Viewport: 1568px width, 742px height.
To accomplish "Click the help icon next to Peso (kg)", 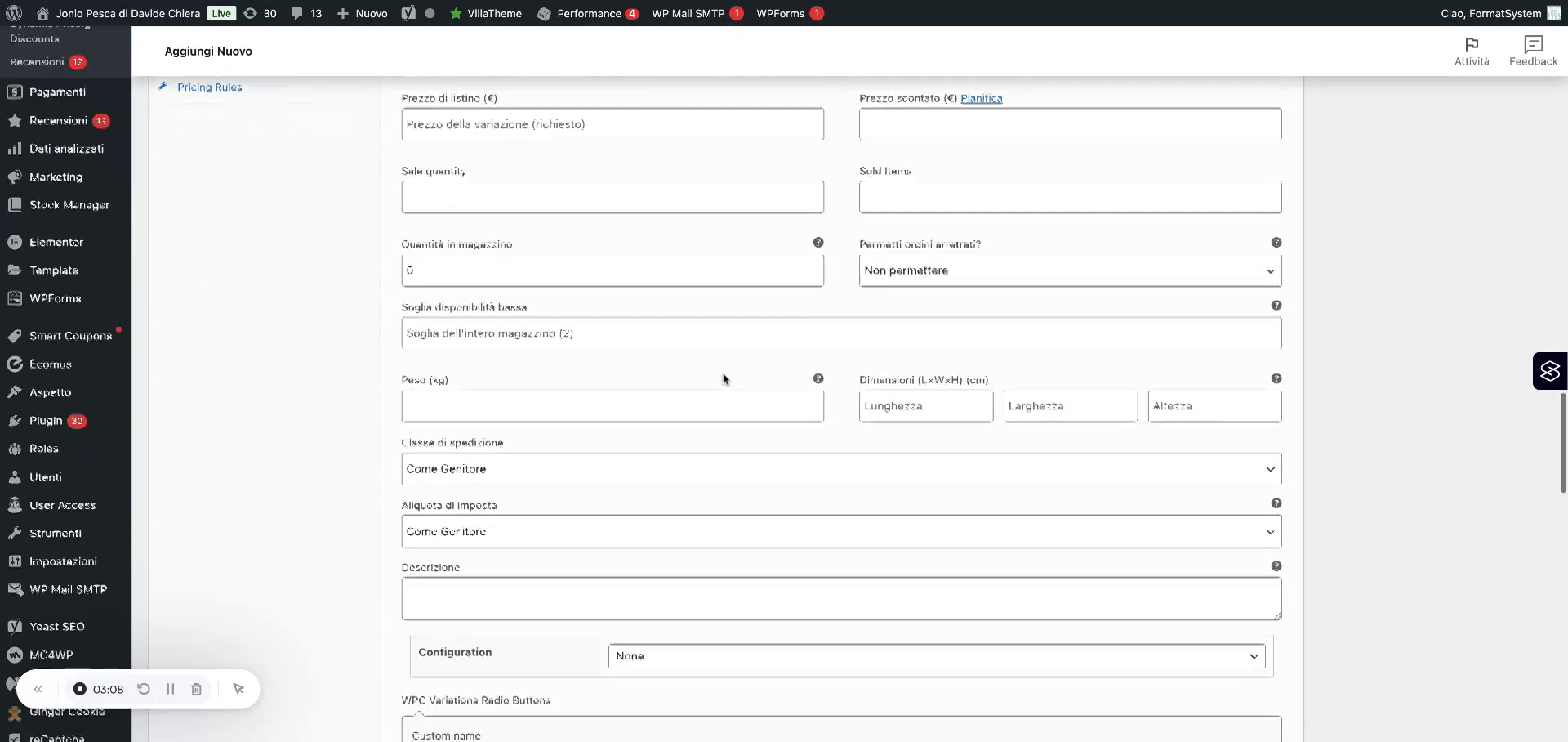I will click(819, 378).
